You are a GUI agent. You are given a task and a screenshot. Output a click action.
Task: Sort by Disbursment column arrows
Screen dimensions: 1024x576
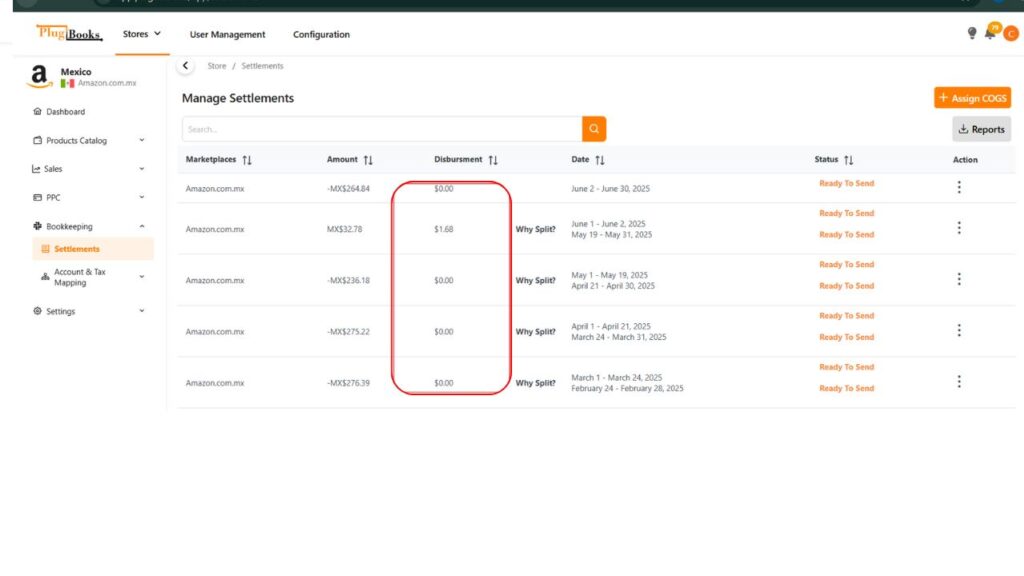(x=493, y=160)
